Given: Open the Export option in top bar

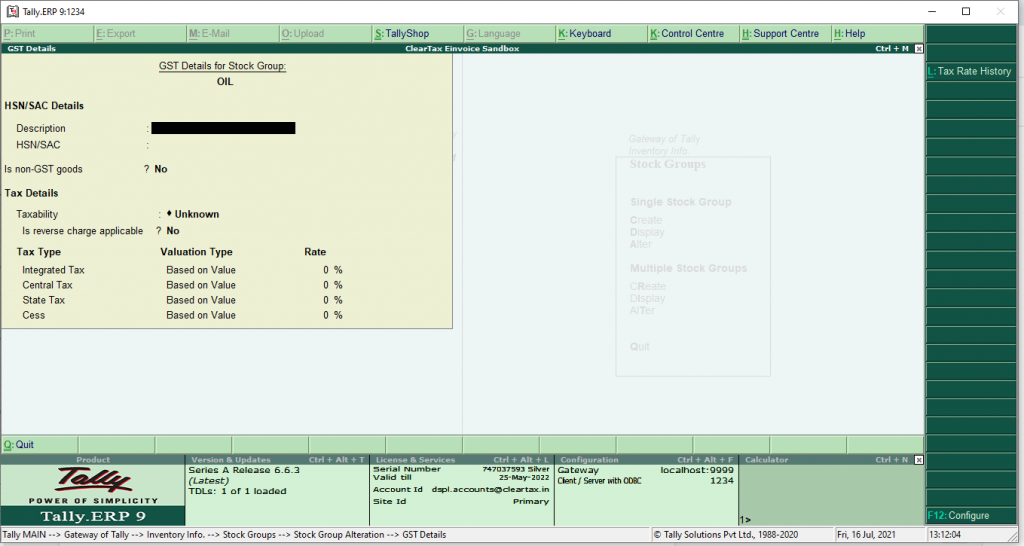Looking at the screenshot, I should click(x=140, y=33).
